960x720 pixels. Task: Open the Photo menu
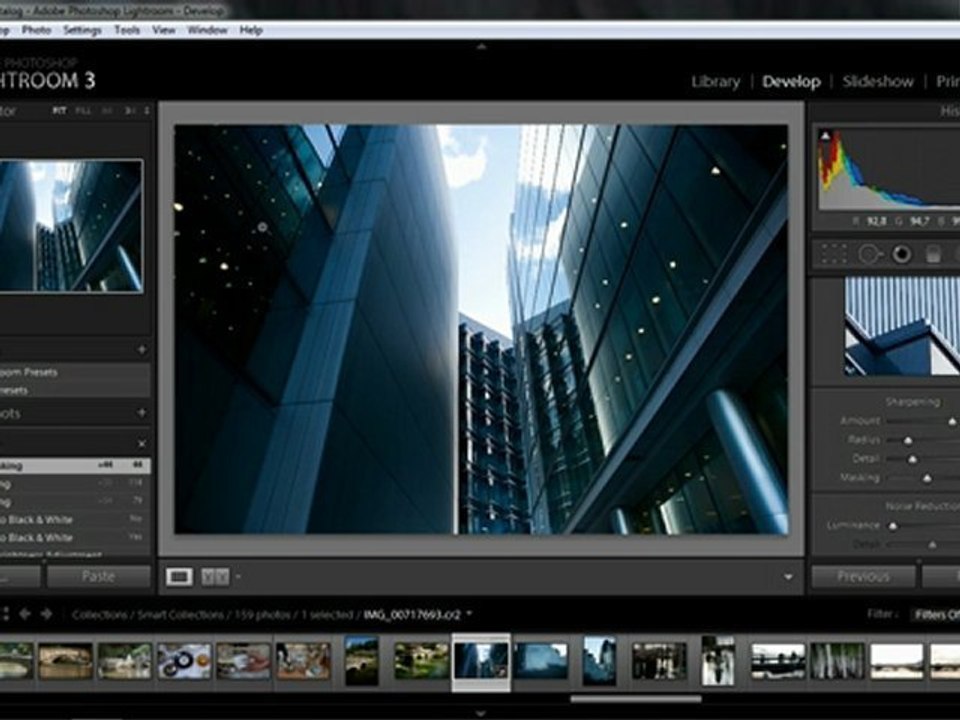pyautogui.click(x=36, y=30)
